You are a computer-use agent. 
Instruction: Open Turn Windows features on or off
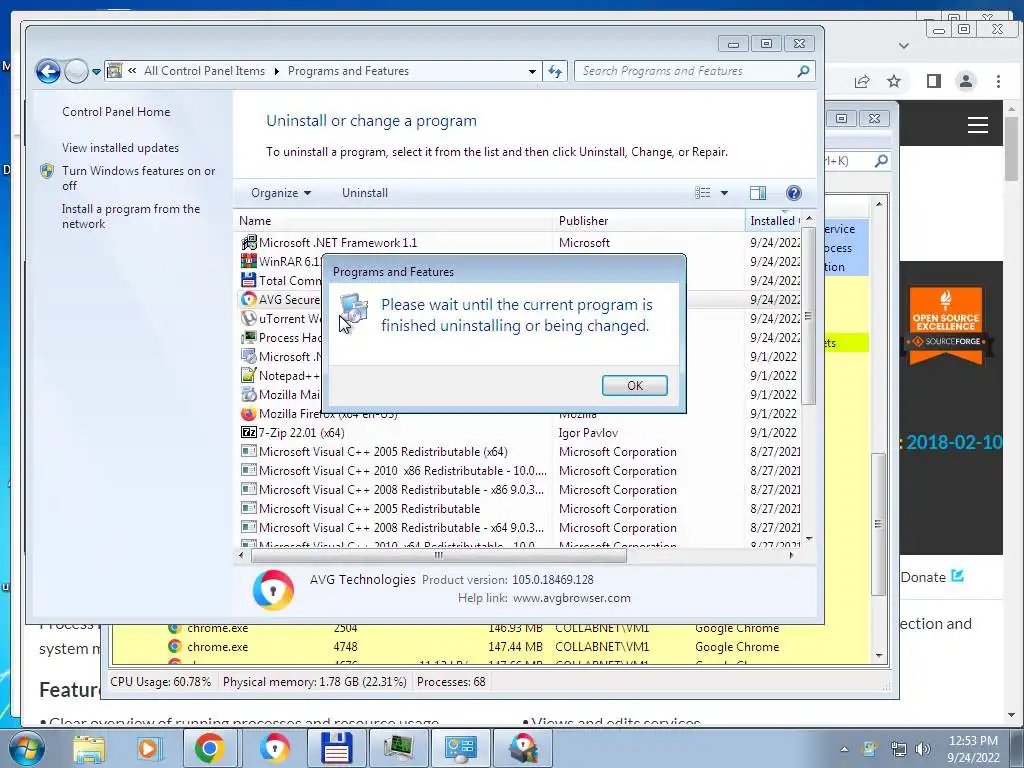pyautogui.click(x=138, y=178)
